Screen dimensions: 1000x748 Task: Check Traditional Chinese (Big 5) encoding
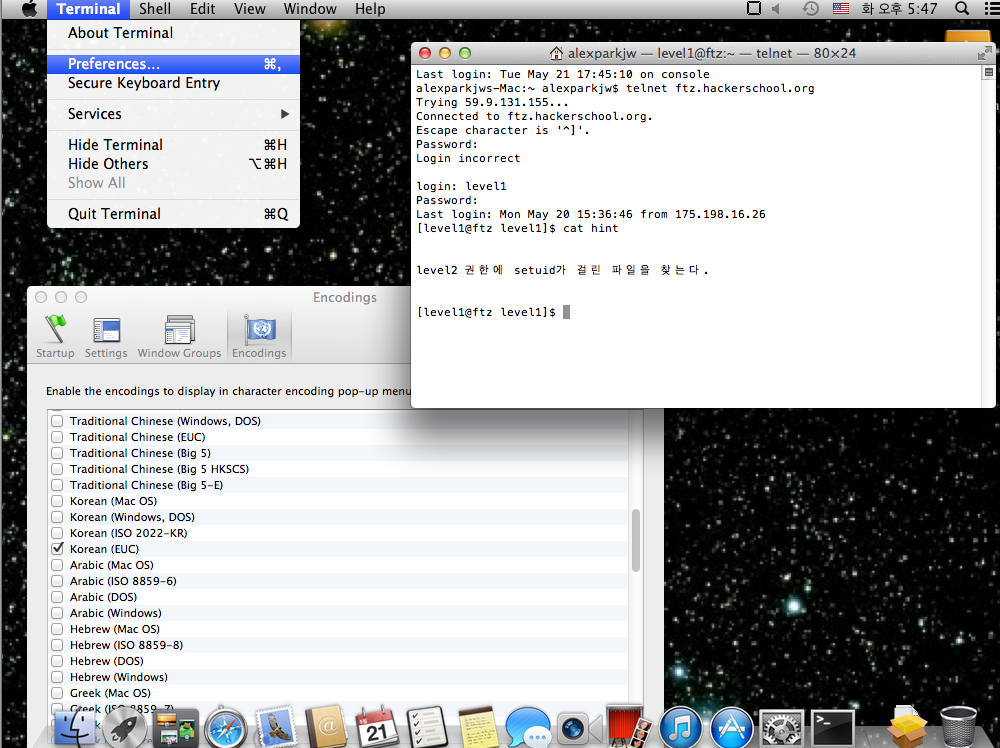coord(58,453)
